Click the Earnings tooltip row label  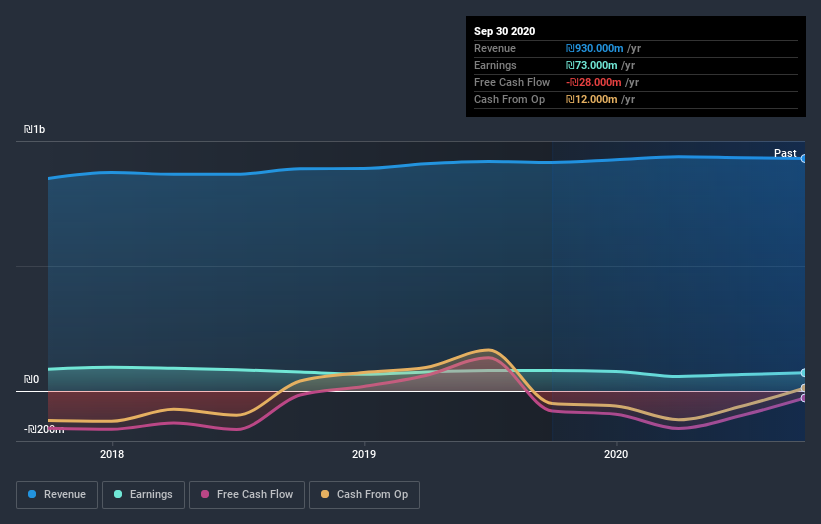click(495, 65)
